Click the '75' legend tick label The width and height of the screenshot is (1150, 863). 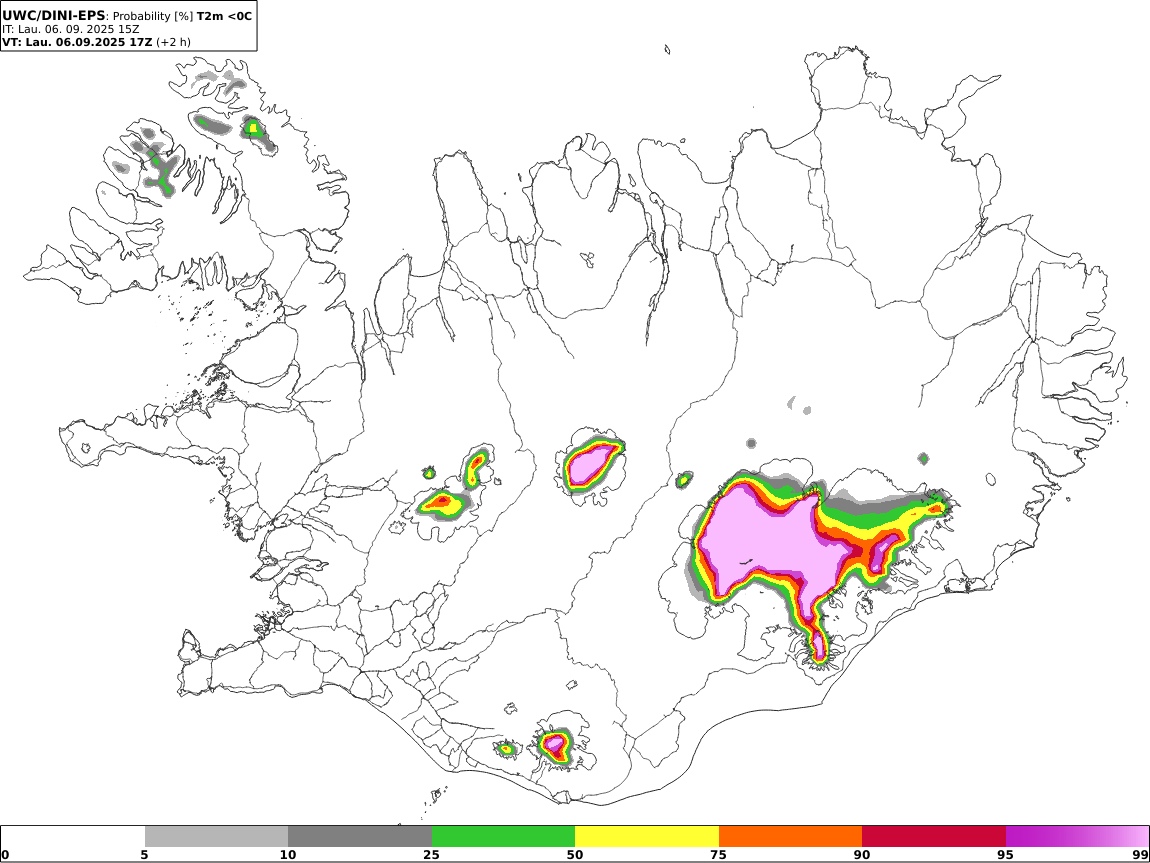(719, 854)
